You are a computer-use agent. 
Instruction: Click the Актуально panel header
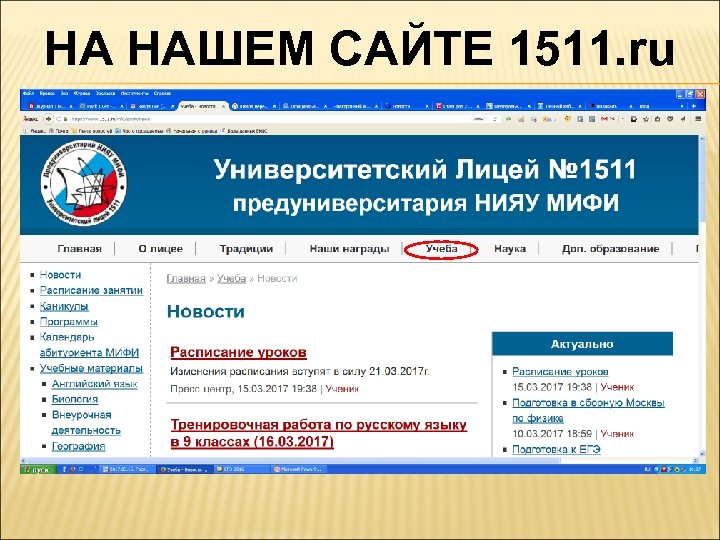tap(582, 344)
